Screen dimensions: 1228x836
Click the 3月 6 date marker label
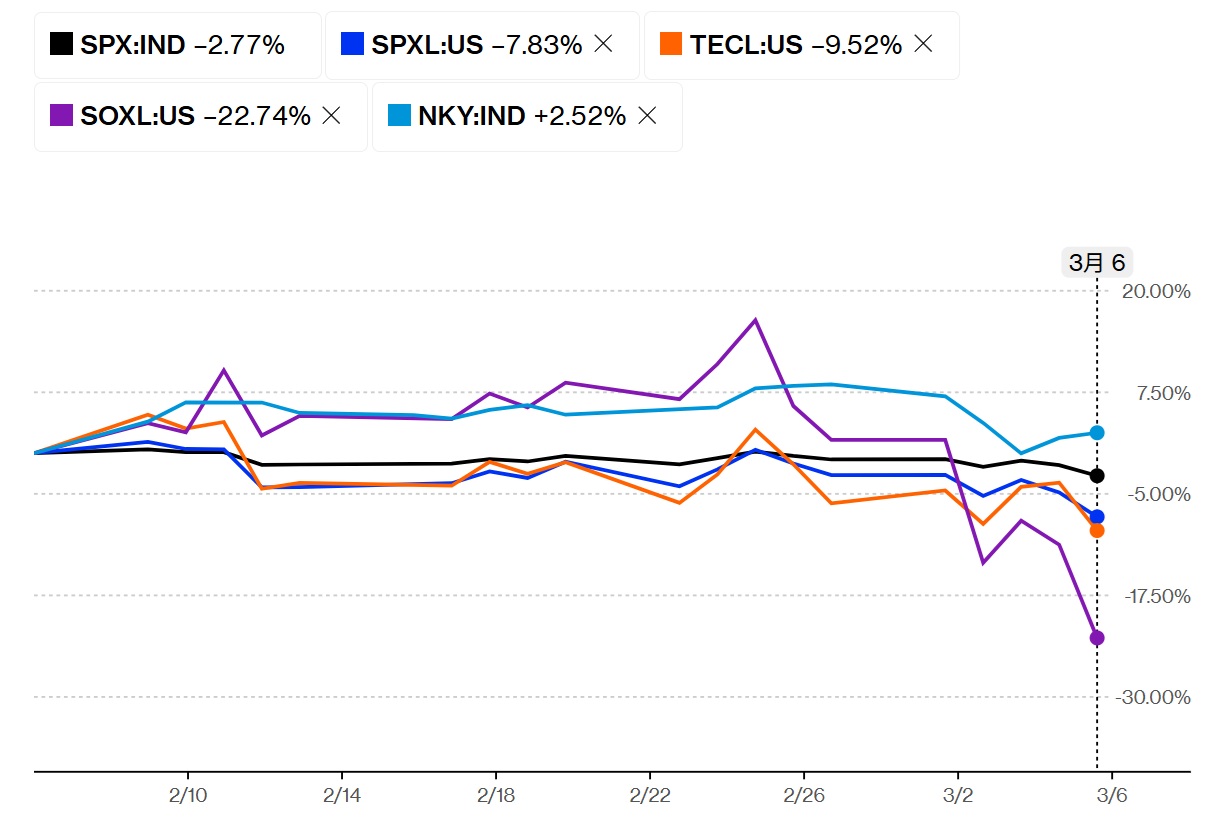pyautogui.click(x=1097, y=263)
